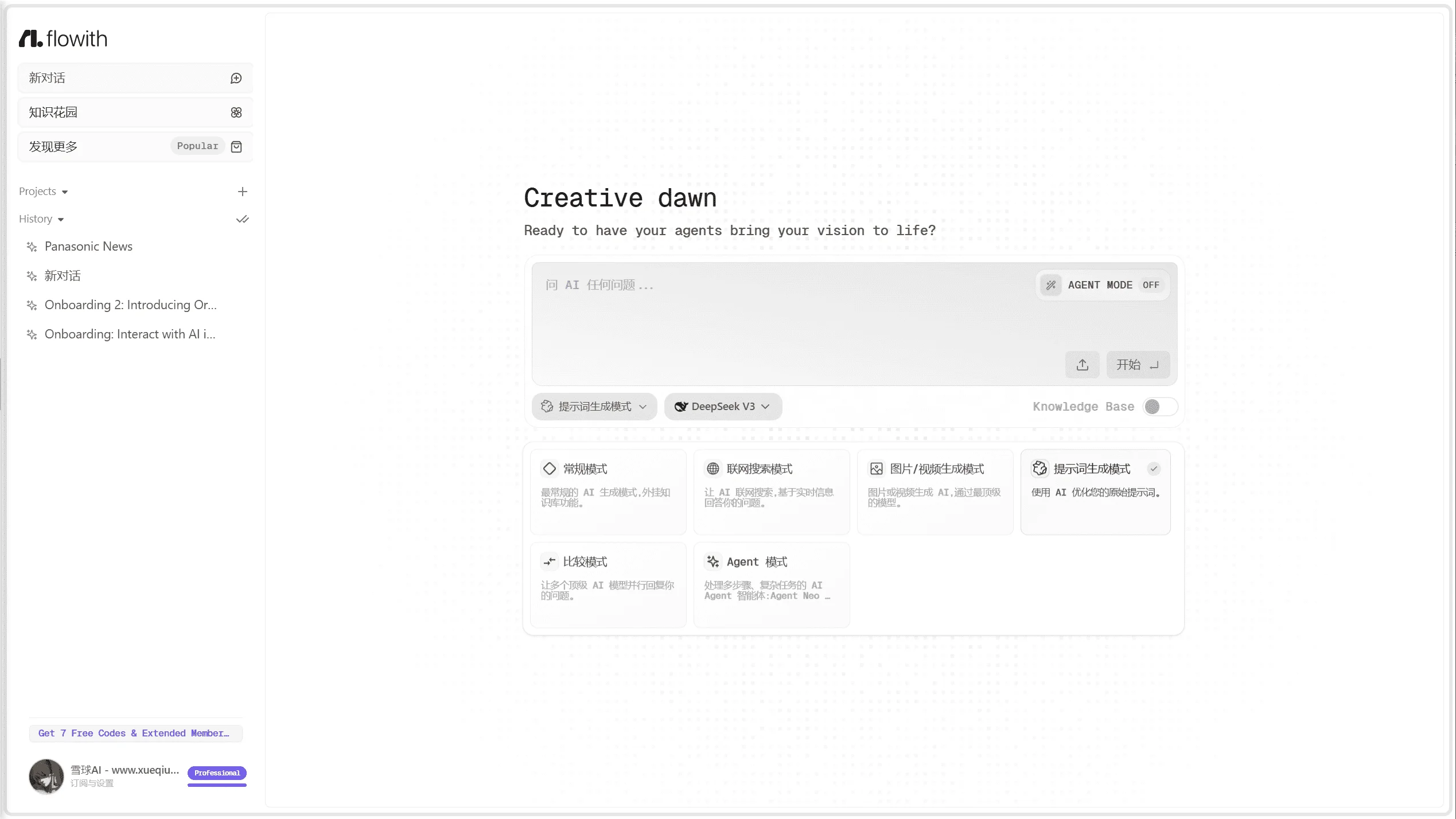Collapse the Projects section
The image size is (1456, 819).
44,192
